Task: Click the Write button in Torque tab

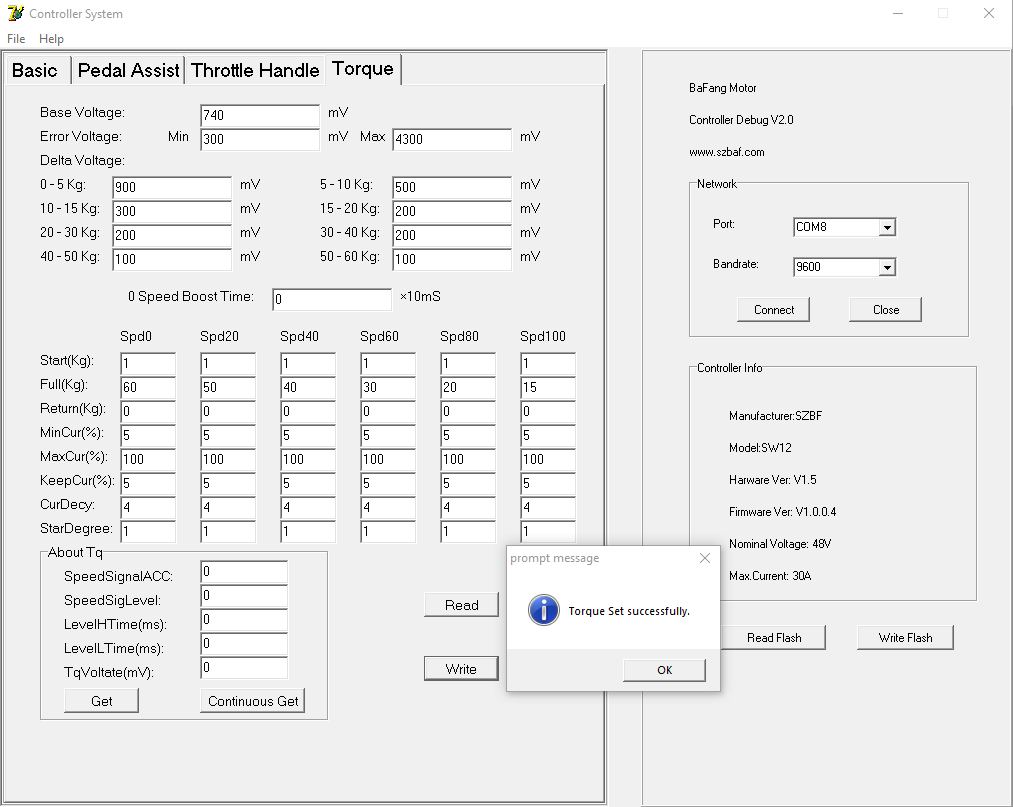Action: pyautogui.click(x=461, y=669)
